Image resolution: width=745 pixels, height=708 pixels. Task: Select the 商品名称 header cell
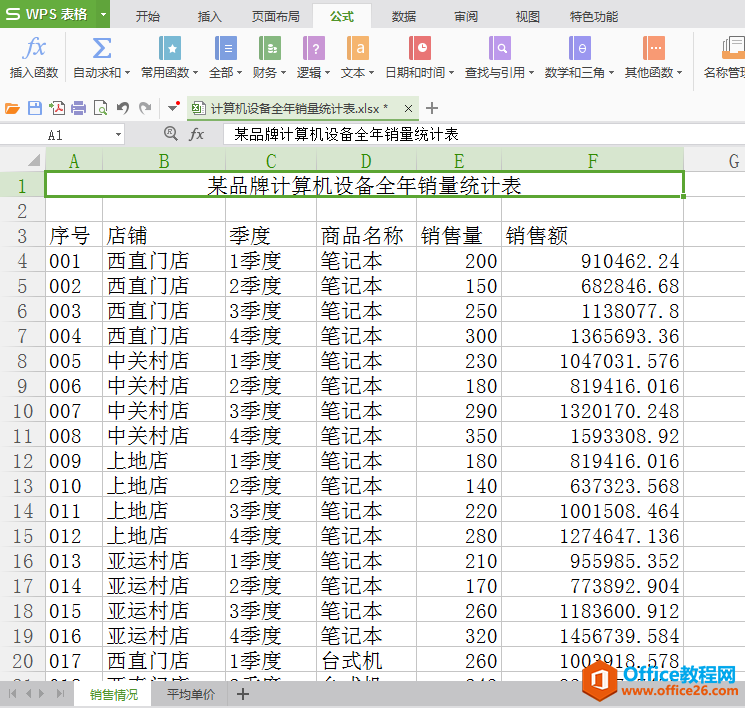point(366,236)
